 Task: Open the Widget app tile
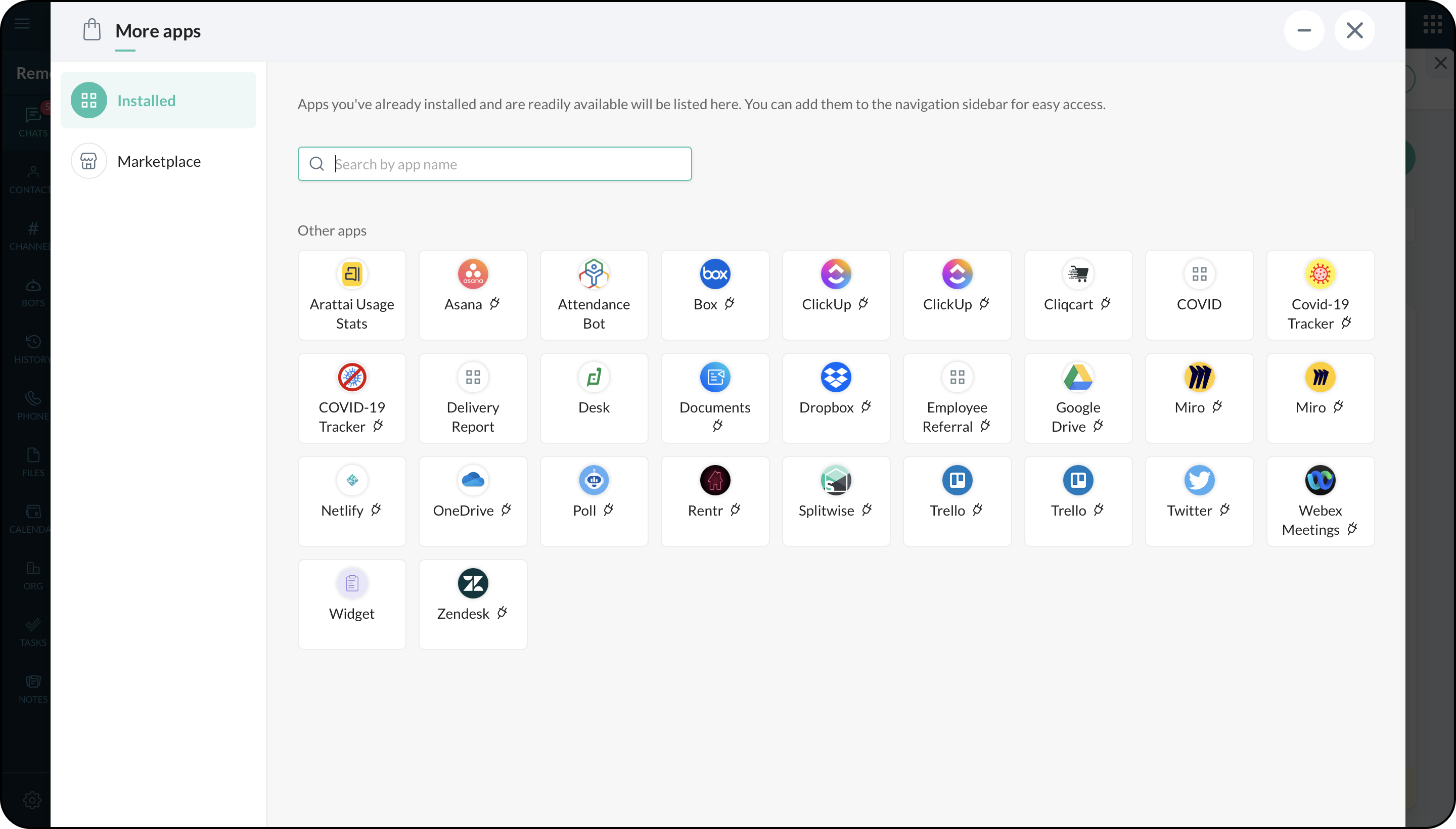(351, 604)
